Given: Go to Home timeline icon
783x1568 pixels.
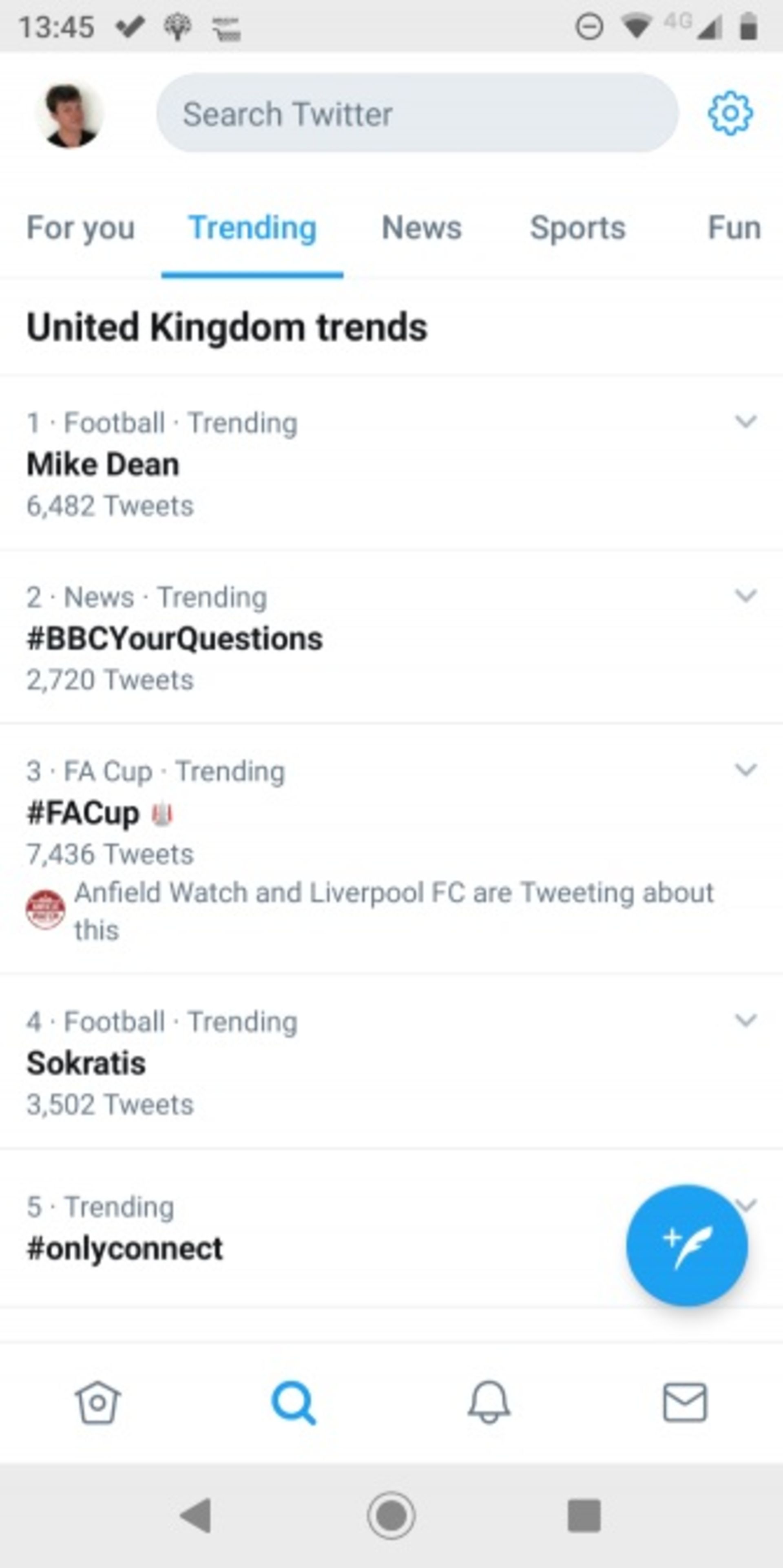Looking at the screenshot, I should point(97,1402).
